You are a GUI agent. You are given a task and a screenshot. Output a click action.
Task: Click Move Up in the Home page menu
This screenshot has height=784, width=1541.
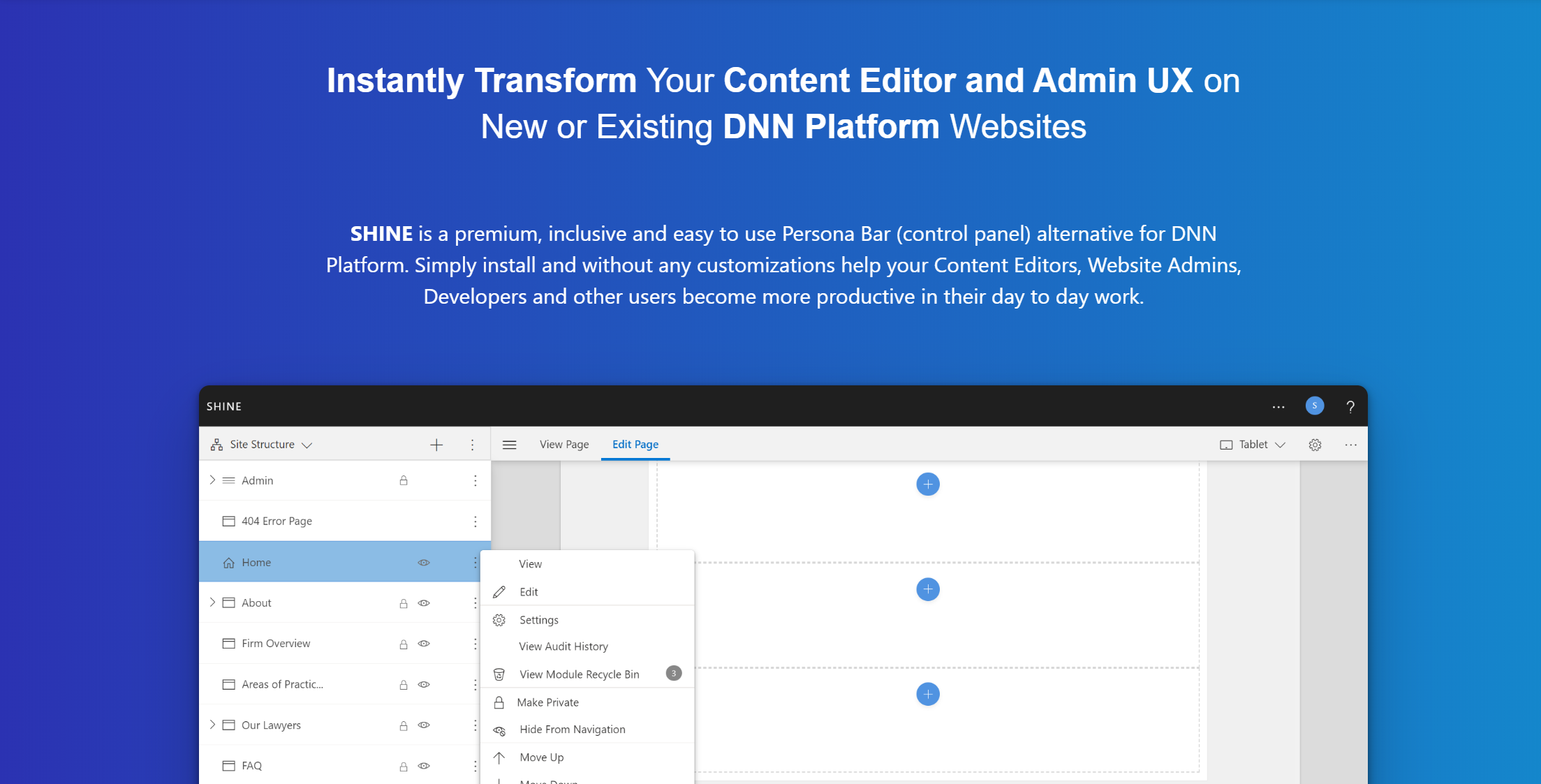point(542,757)
